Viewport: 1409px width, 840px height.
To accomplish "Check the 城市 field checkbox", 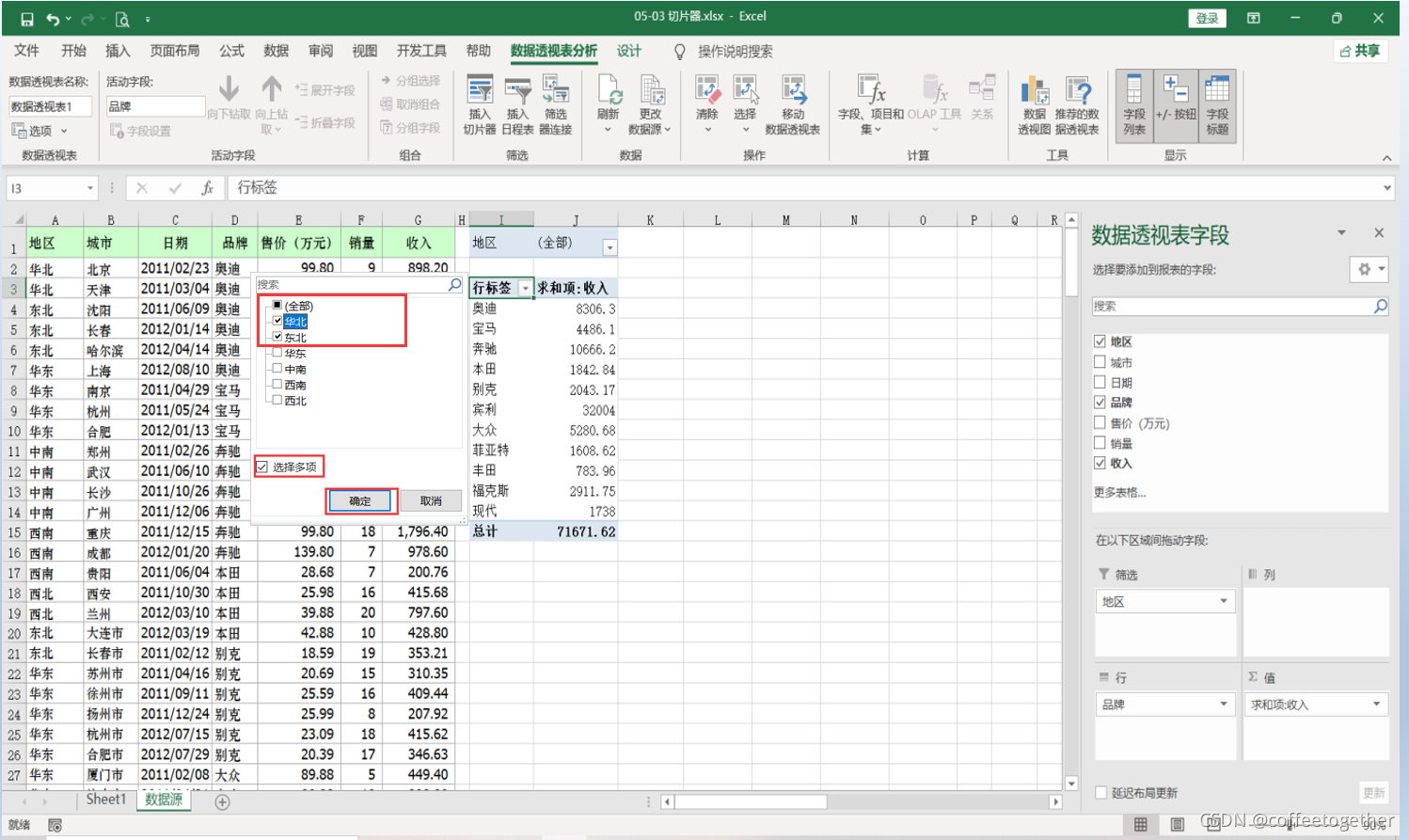I will (1100, 362).
